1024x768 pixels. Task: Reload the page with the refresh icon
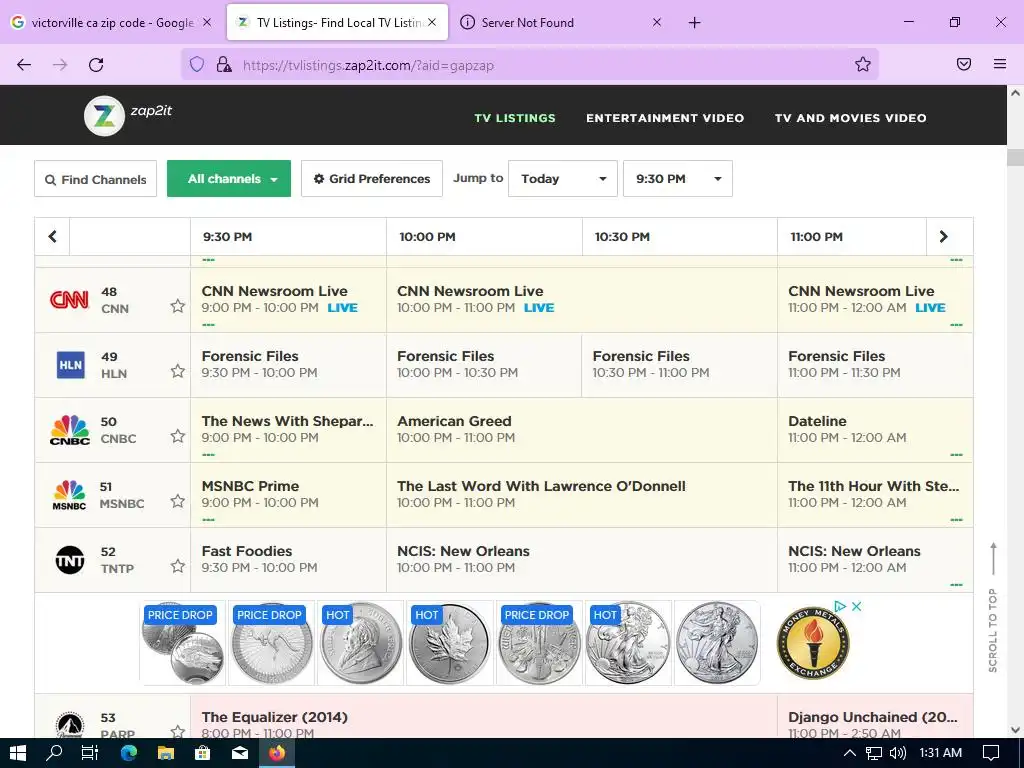(x=96, y=65)
